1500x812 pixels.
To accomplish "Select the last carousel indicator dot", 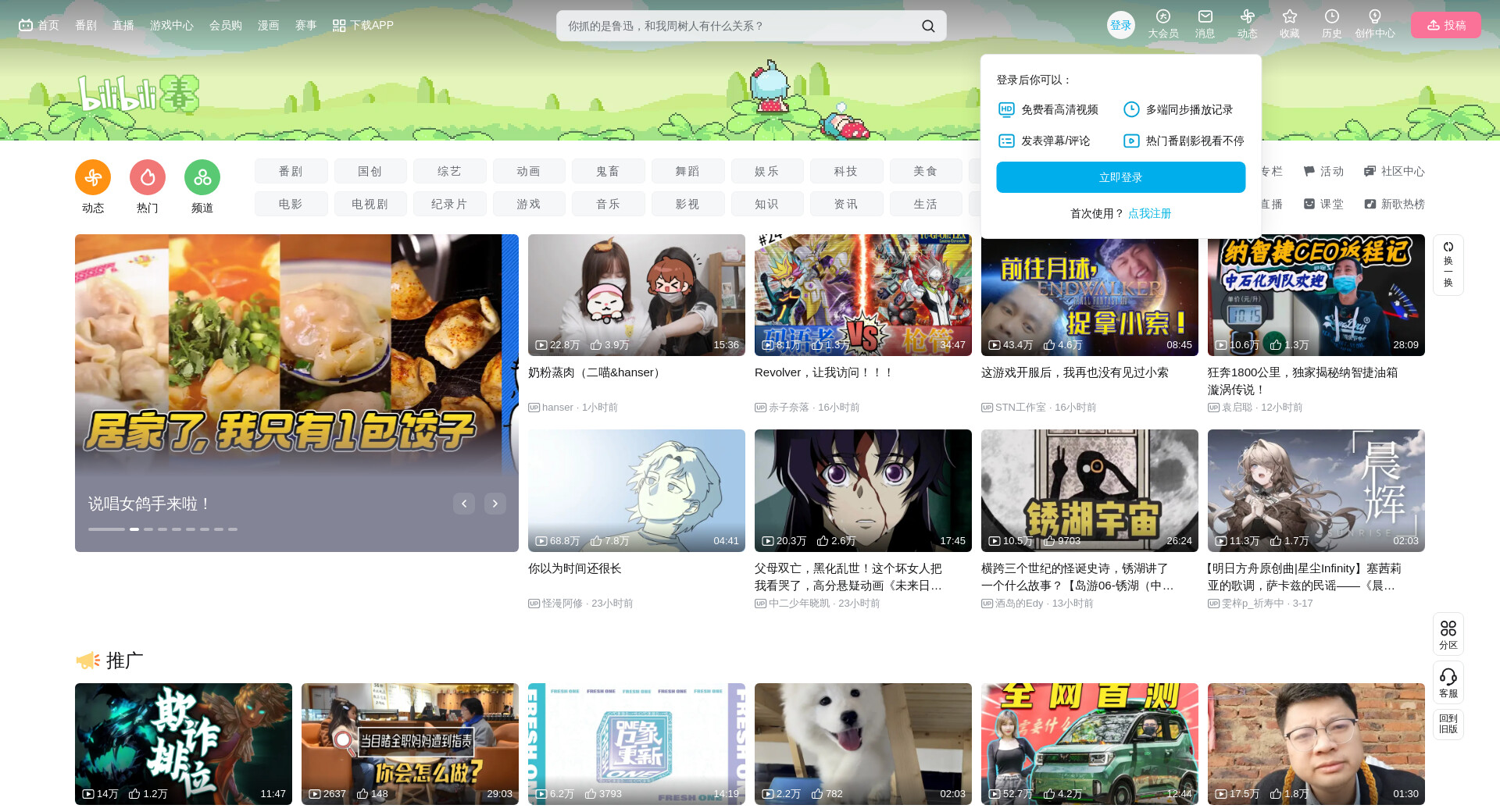I will [x=233, y=529].
